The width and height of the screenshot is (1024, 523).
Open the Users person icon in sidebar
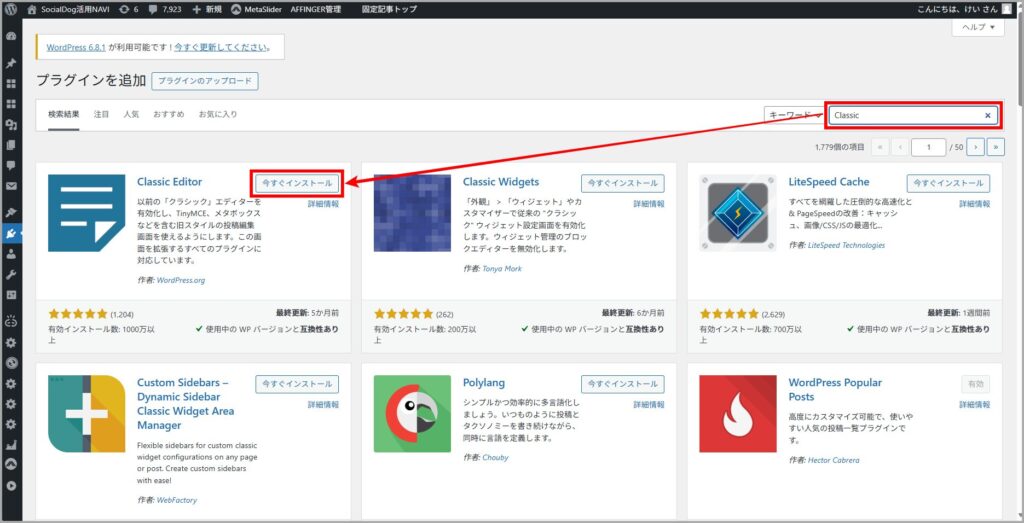[x=10, y=255]
